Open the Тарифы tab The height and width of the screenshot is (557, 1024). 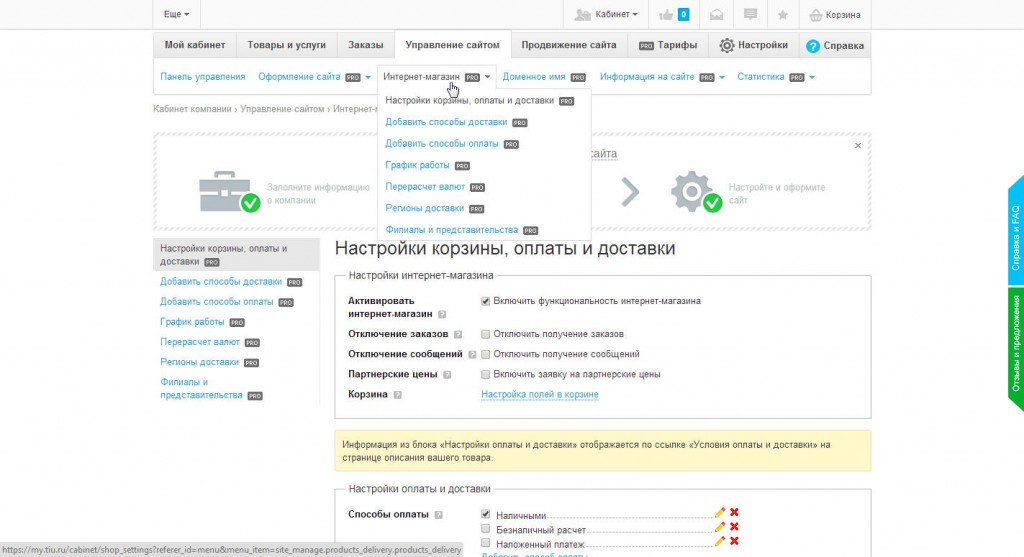pos(667,45)
